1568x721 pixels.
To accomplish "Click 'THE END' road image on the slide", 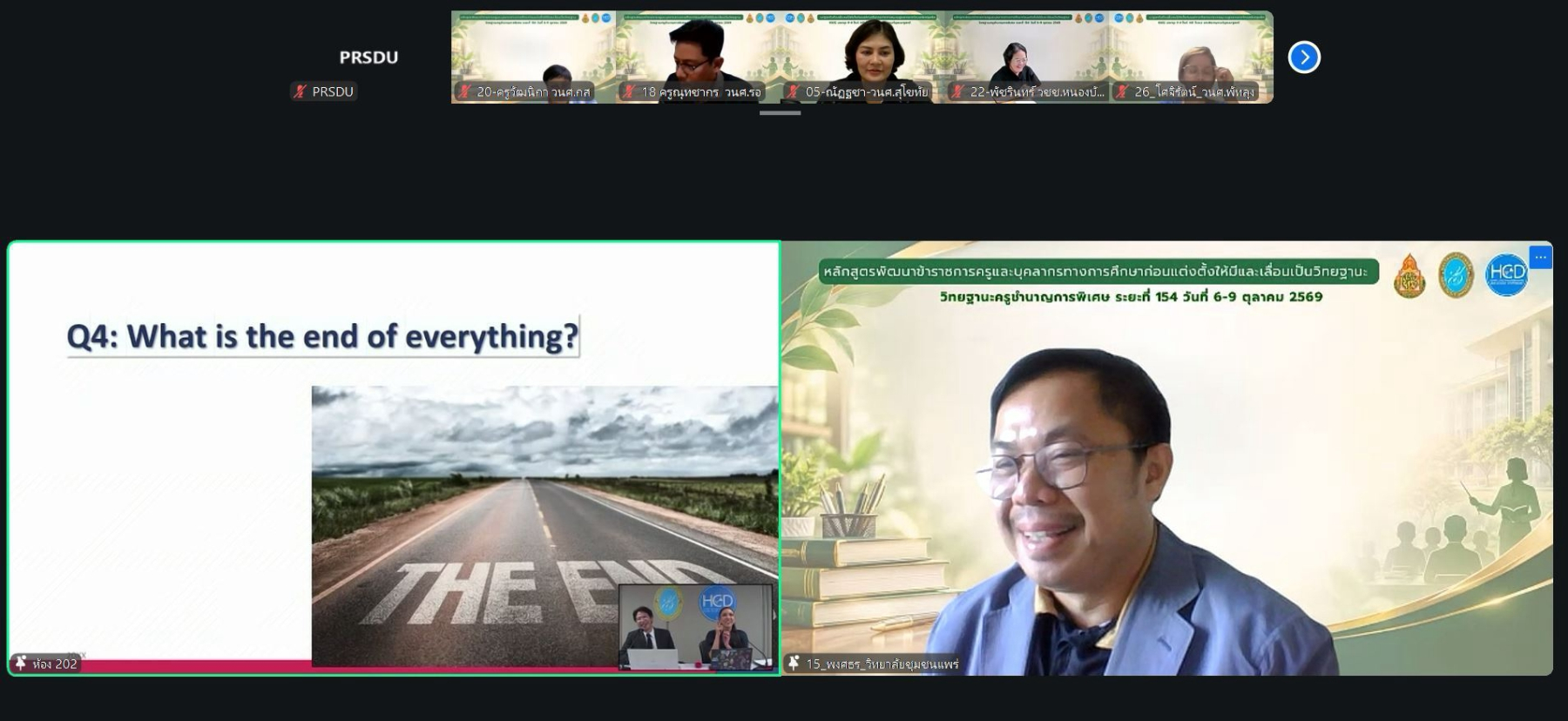I will click(544, 526).
